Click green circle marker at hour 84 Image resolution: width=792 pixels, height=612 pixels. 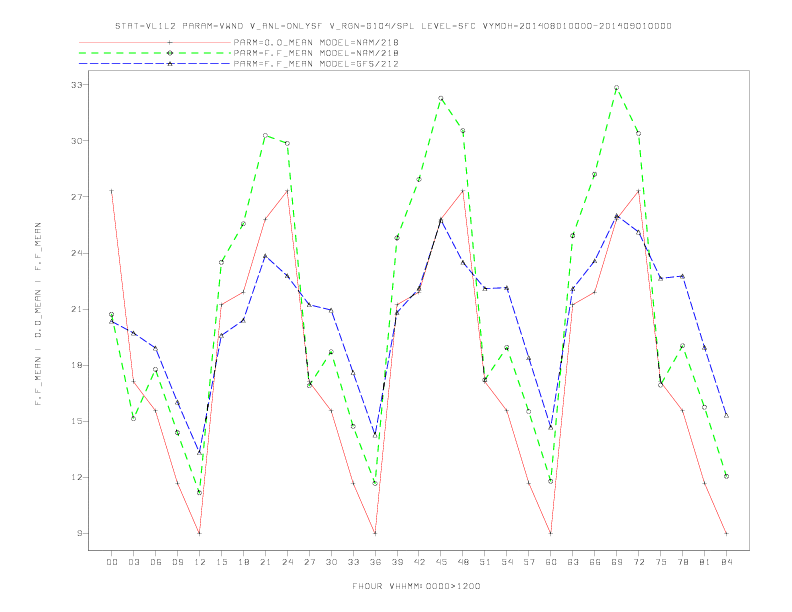(726, 476)
